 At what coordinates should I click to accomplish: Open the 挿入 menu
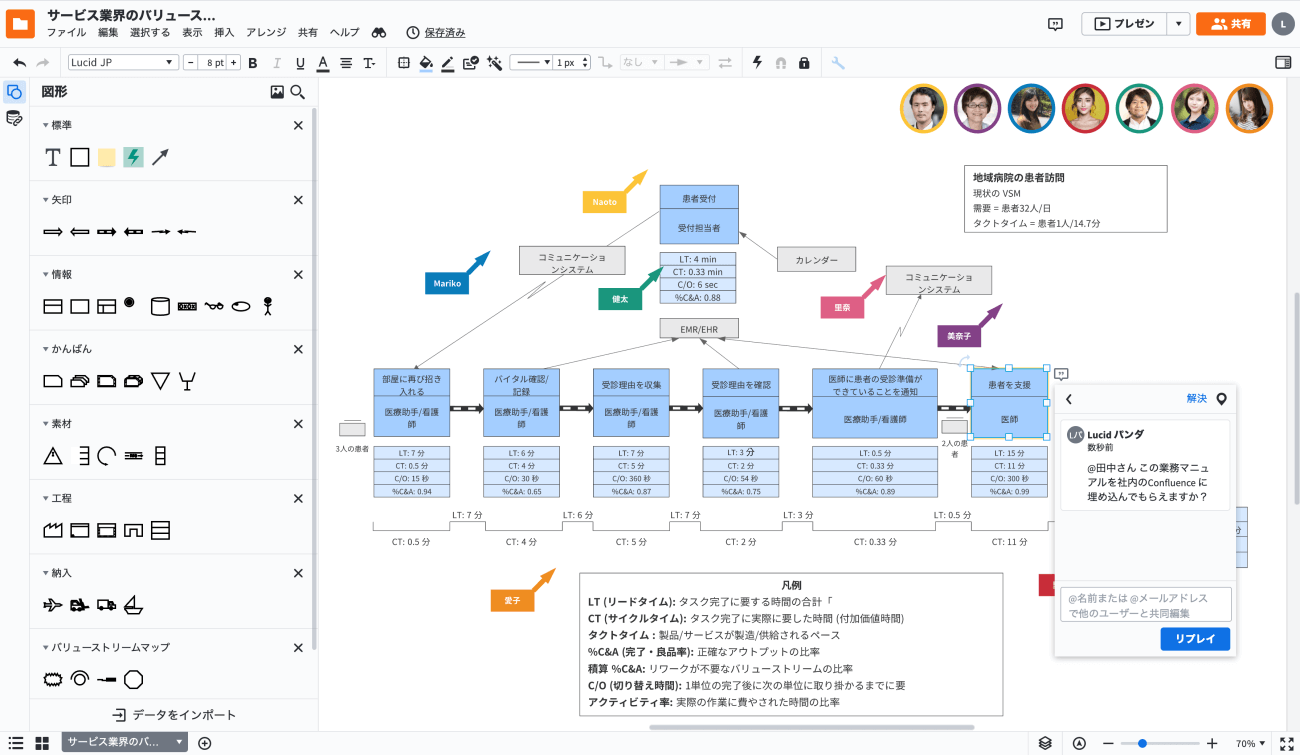tap(224, 32)
